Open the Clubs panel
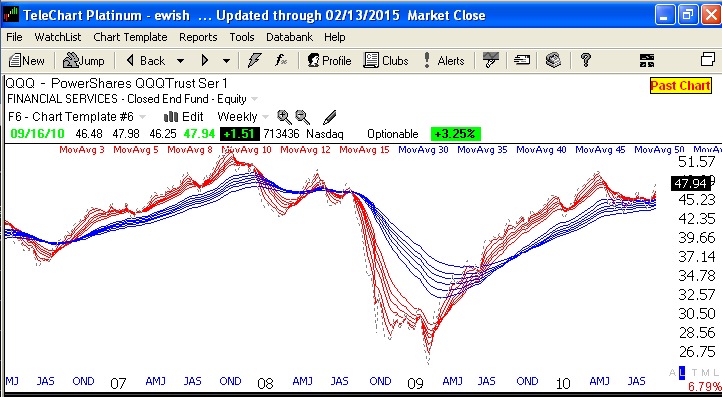The width and height of the screenshot is (722, 397). click(x=386, y=60)
